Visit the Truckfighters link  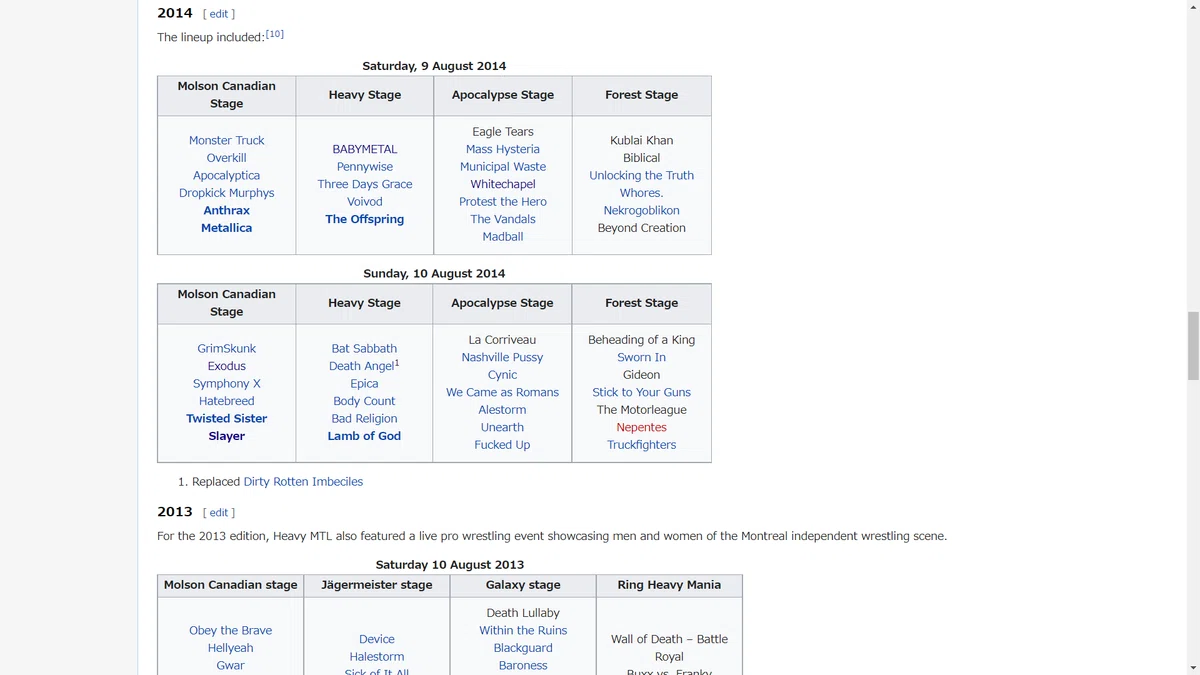[642, 445]
